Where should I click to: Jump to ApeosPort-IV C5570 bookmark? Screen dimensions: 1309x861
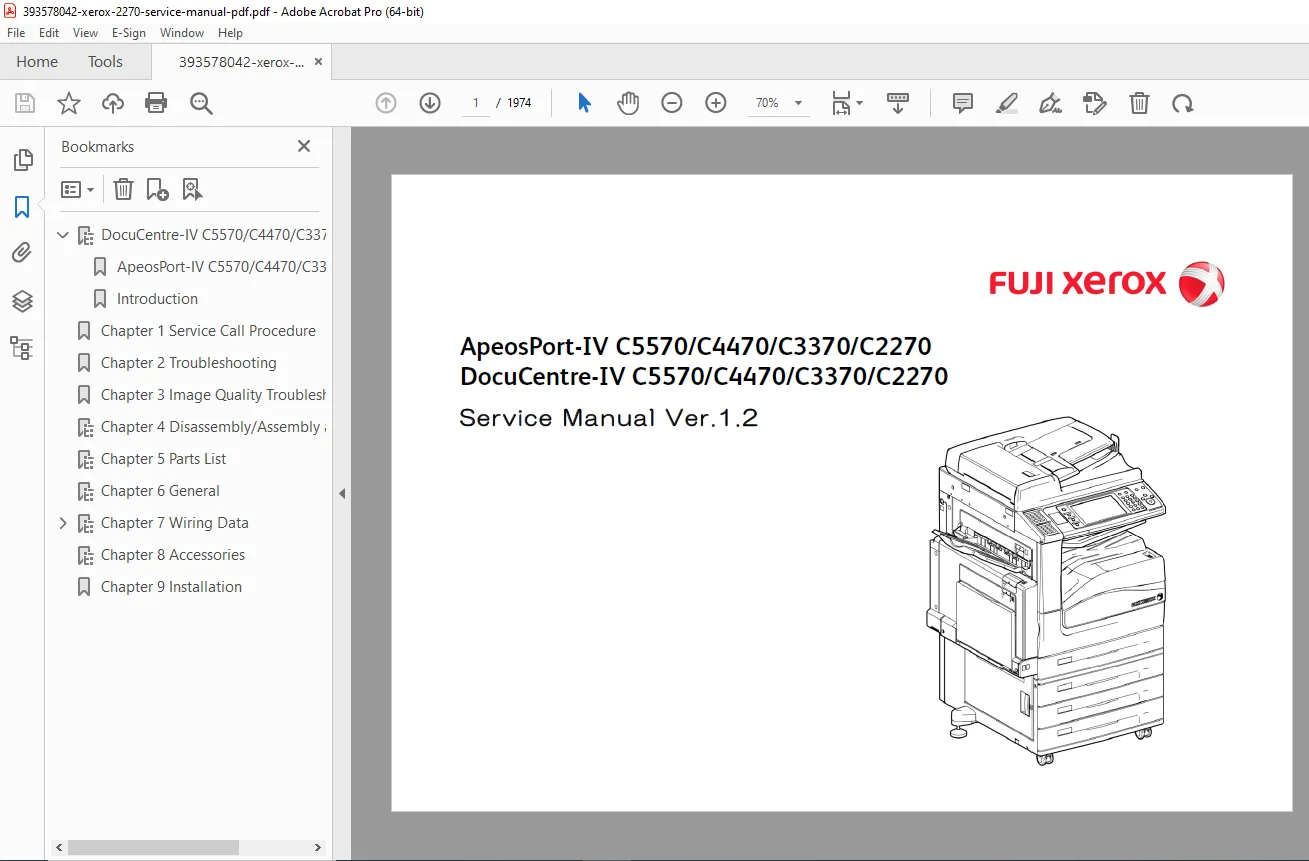click(221, 267)
